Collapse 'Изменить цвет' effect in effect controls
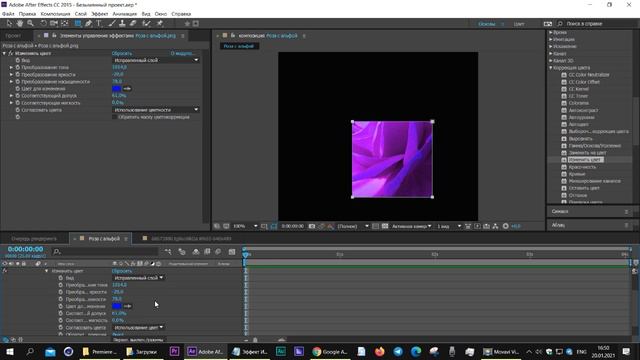The width and height of the screenshot is (640, 360). (x=4, y=53)
